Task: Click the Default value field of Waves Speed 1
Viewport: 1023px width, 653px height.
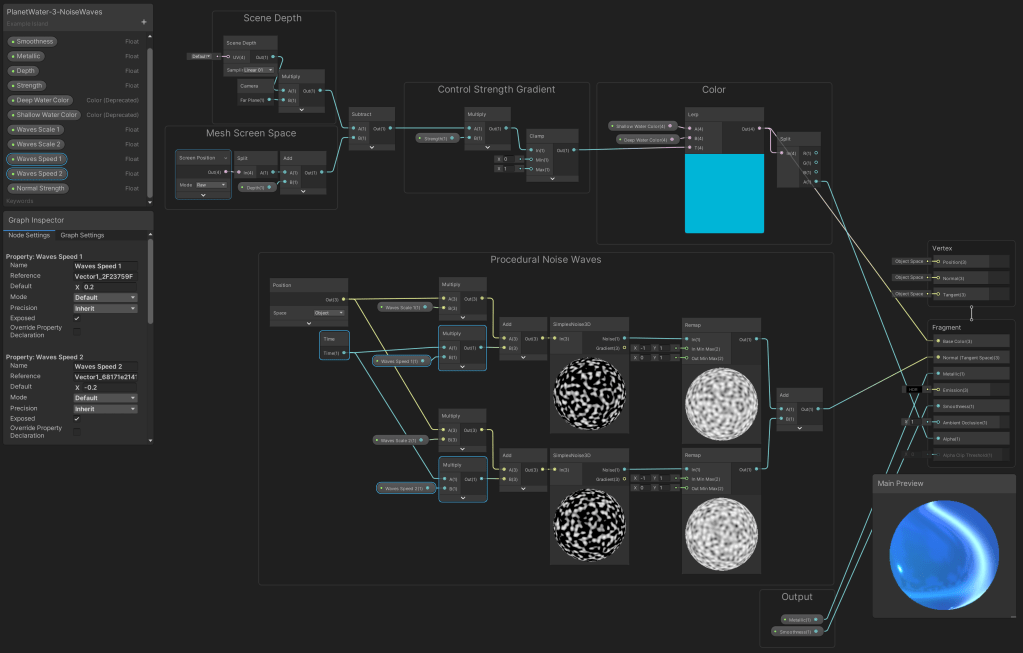Action: tap(108, 287)
